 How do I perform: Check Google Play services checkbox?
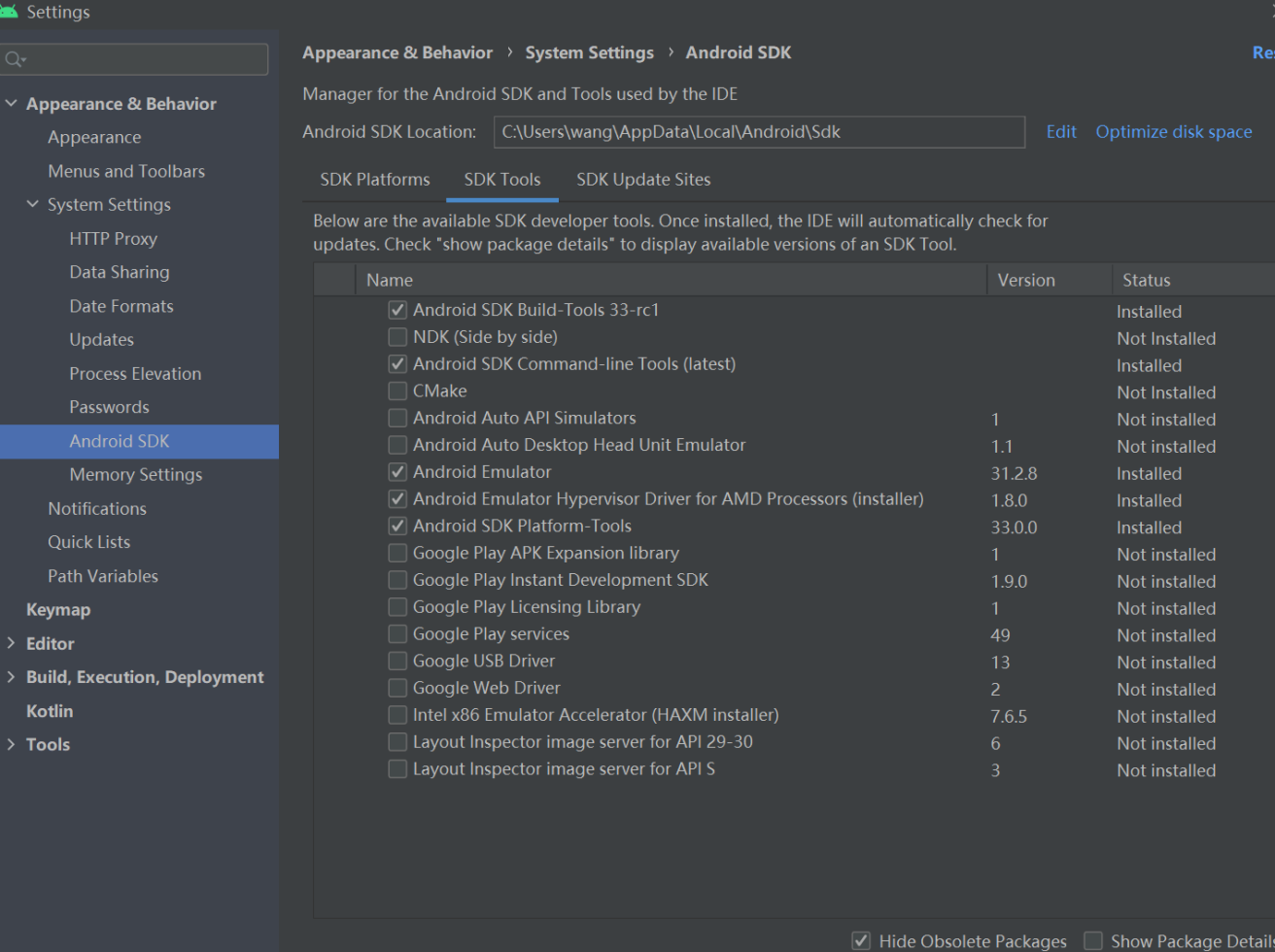pyautogui.click(x=397, y=634)
